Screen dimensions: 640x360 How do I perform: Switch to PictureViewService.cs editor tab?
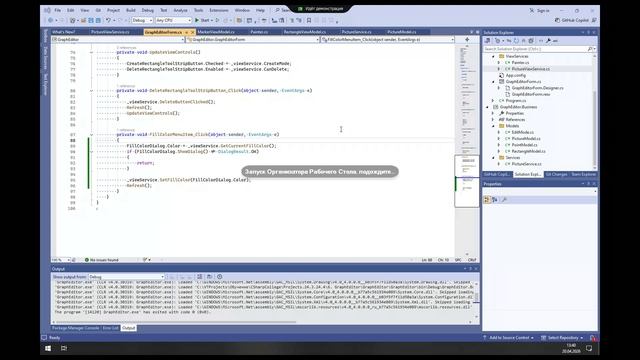coord(110,32)
